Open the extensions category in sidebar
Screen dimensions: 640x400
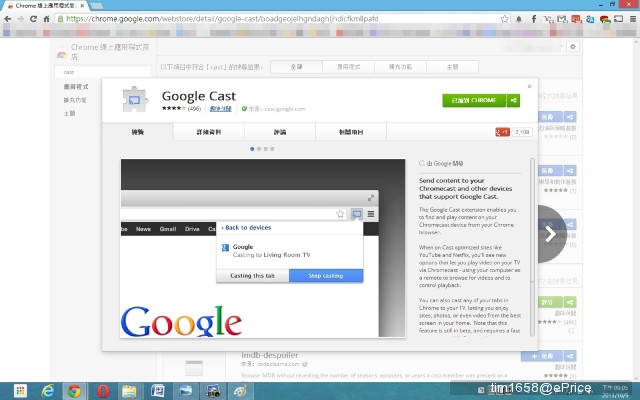pyautogui.click(x=75, y=100)
